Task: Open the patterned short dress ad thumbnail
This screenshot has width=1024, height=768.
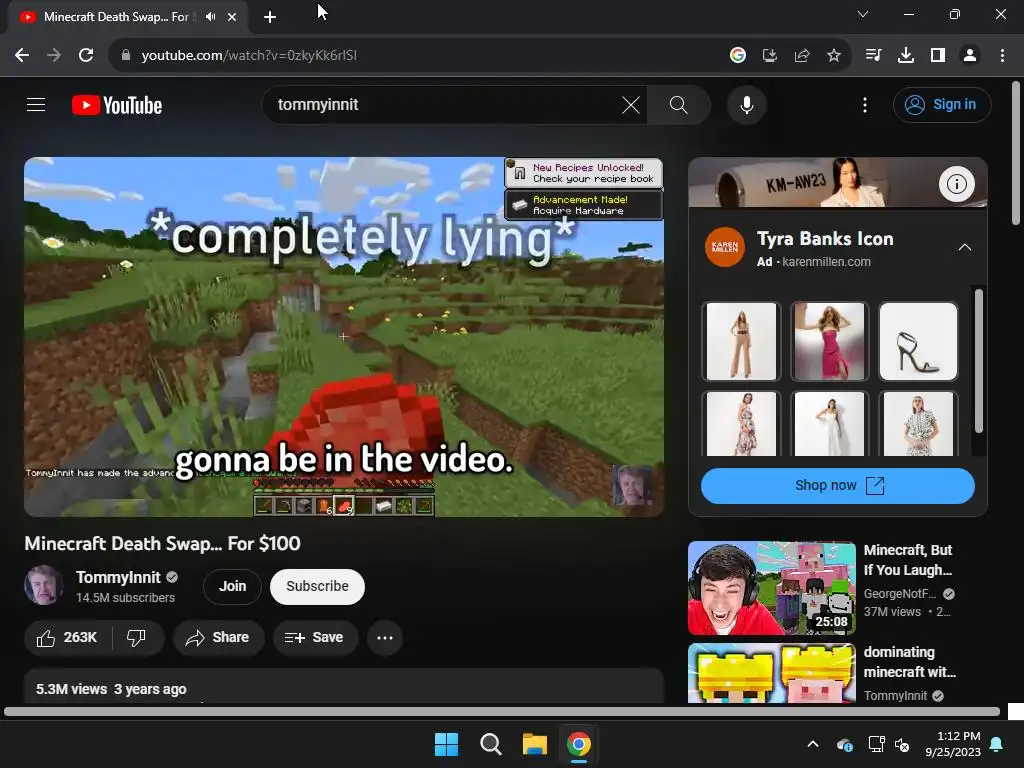Action: [x=918, y=424]
